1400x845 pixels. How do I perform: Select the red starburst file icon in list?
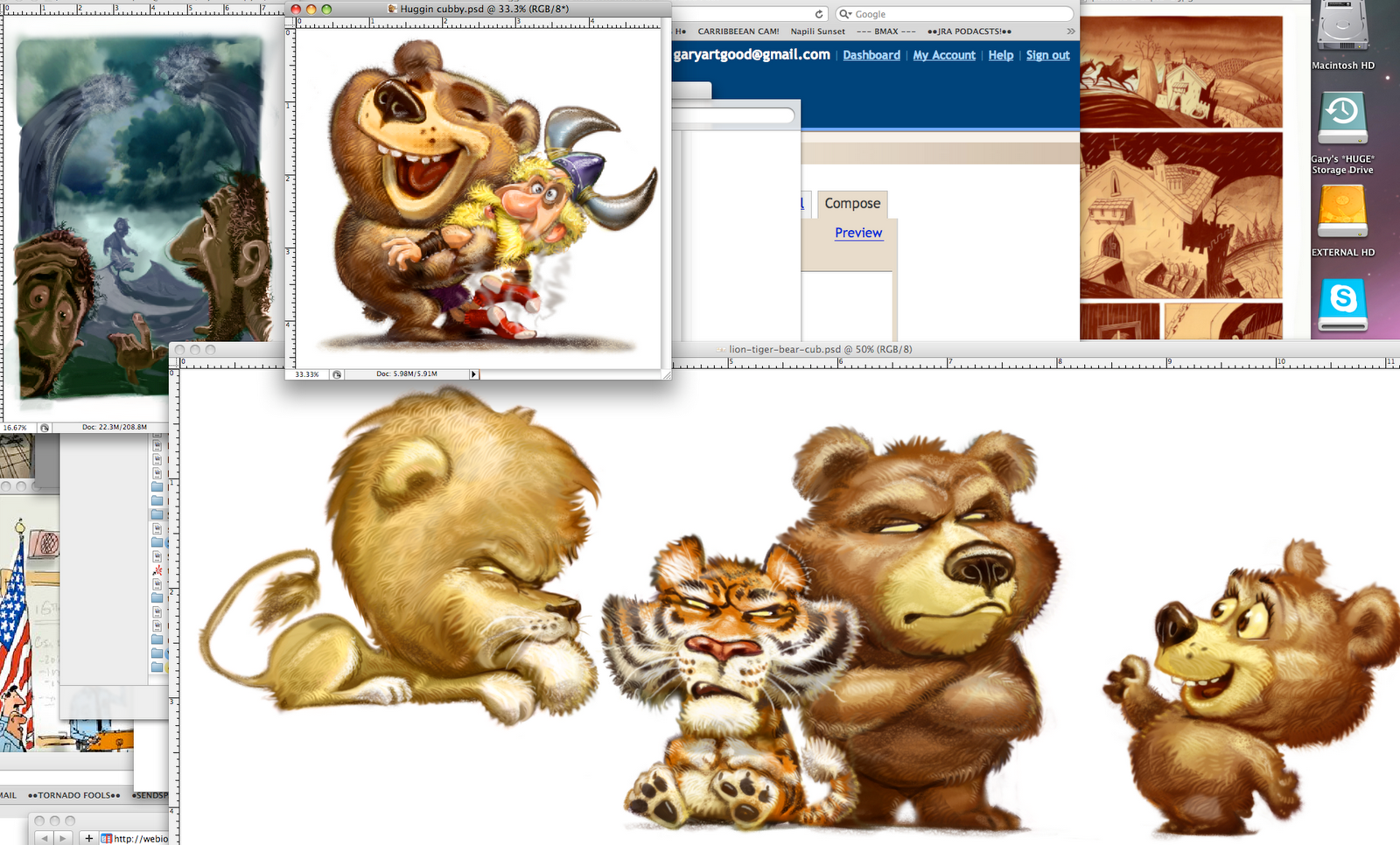(x=157, y=570)
